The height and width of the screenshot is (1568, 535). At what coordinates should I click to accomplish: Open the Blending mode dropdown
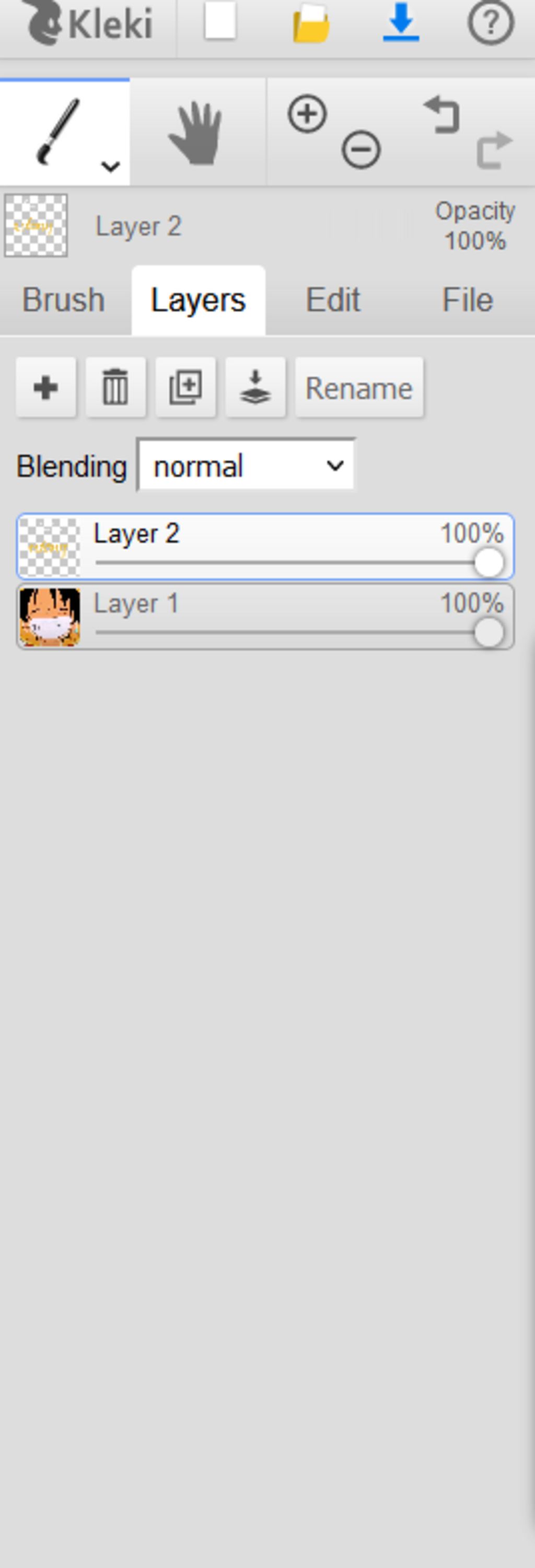(246, 466)
